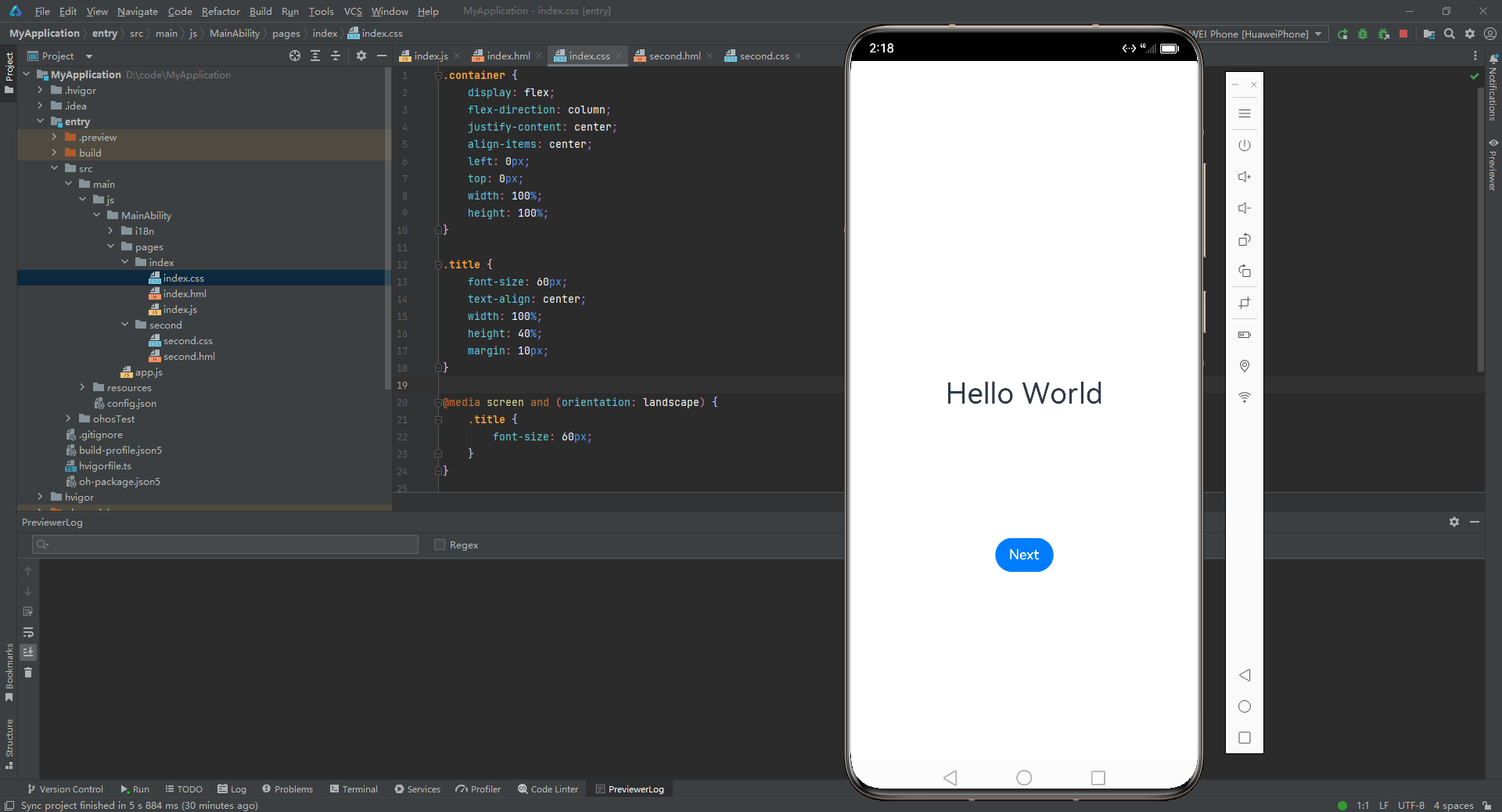This screenshot has width=1502, height=812.
Task: Click the search magnifier in top toolbar
Action: coord(1450,34)
